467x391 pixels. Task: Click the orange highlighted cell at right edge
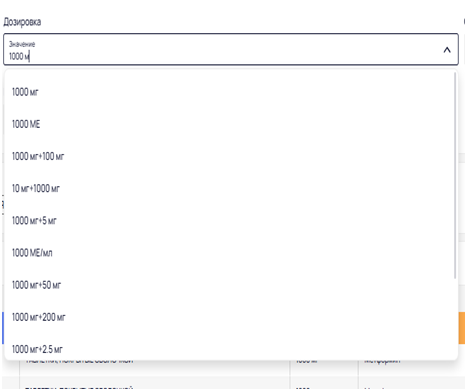pos(462,328)
